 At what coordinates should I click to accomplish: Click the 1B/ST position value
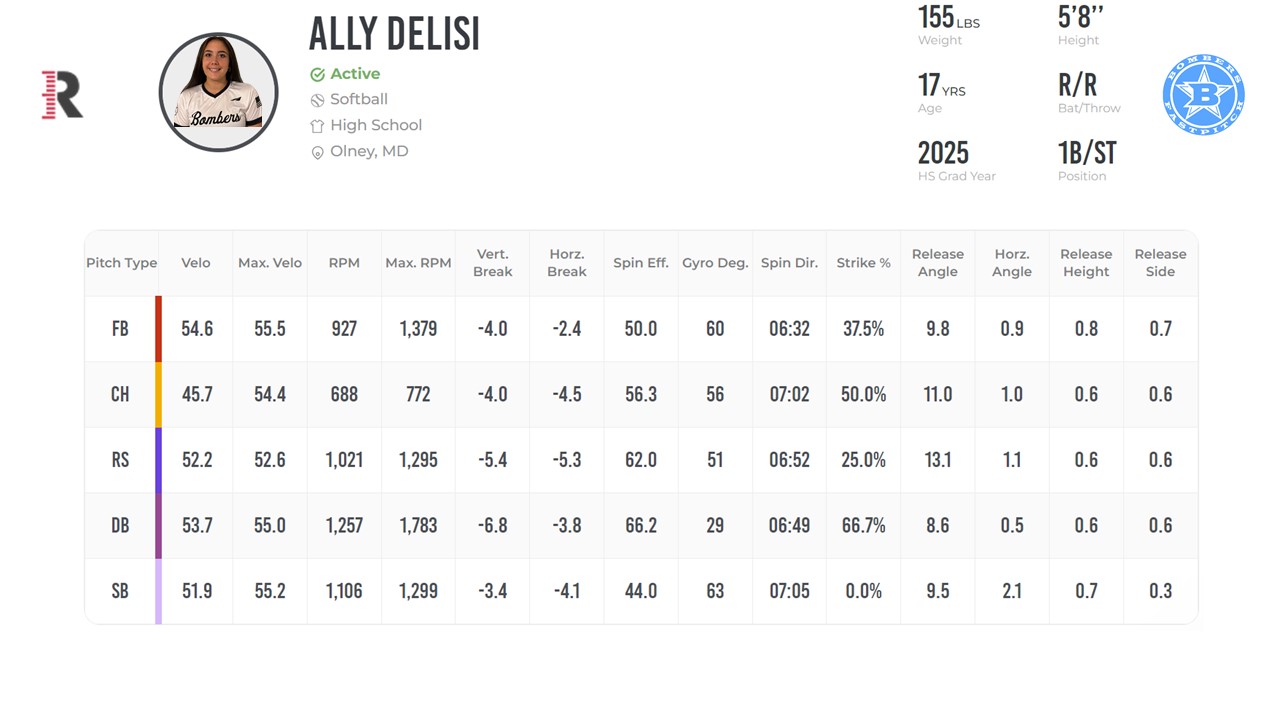pos(1087,153)
